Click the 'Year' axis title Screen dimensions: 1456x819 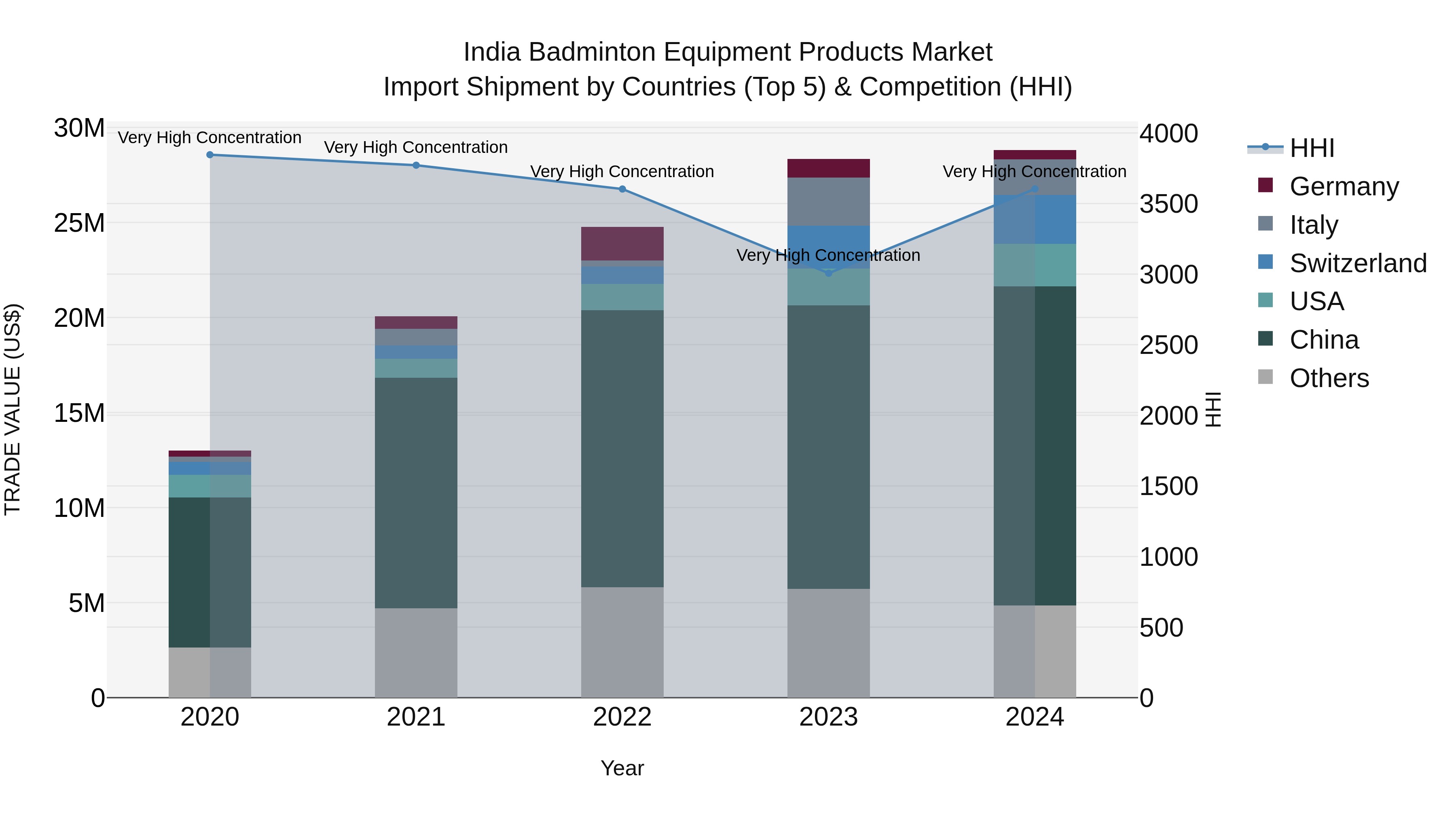[622, 769]
